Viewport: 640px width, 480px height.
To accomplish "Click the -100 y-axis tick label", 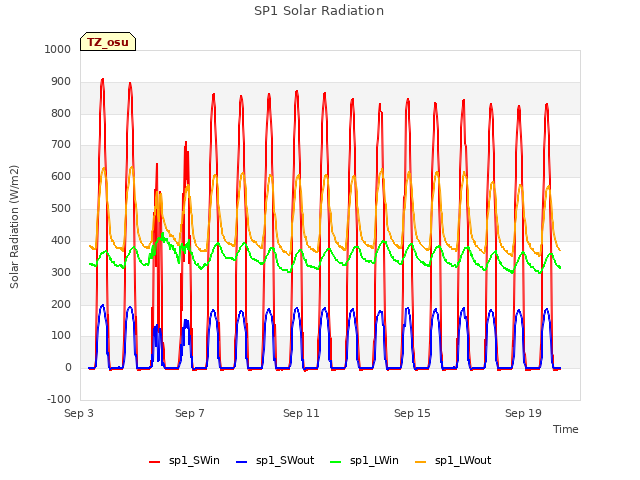I will 59,399.
